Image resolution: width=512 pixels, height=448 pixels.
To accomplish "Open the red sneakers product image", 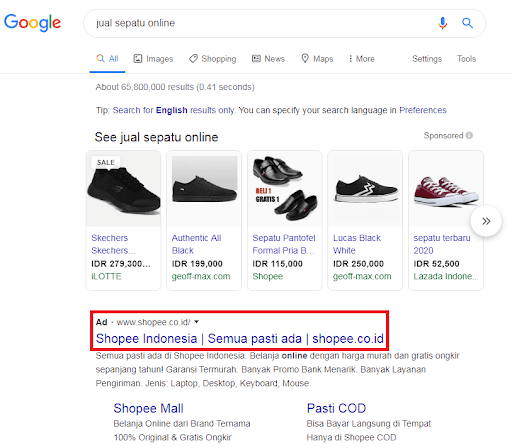I will click(446, 189).
